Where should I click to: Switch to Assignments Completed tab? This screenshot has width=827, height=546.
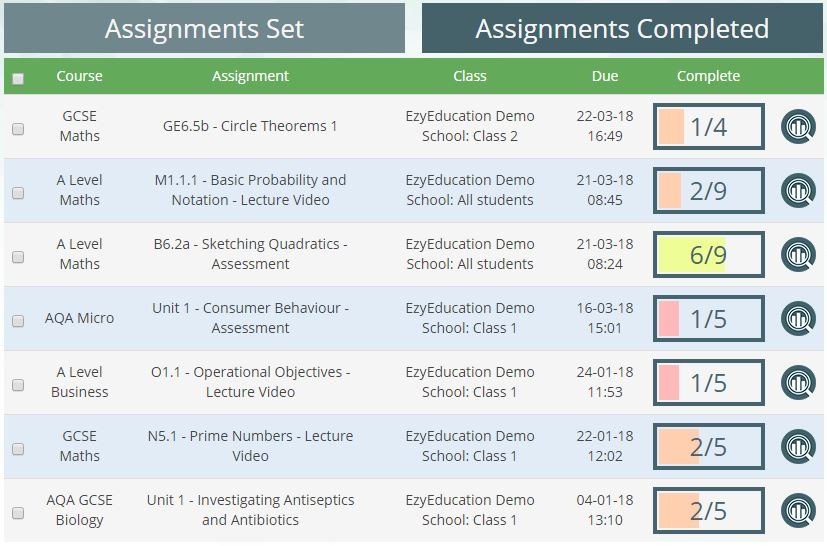622,28
